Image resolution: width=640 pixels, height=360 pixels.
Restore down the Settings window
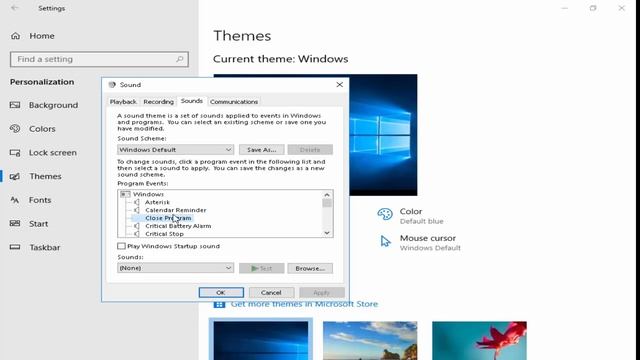(x=593, y=8)
